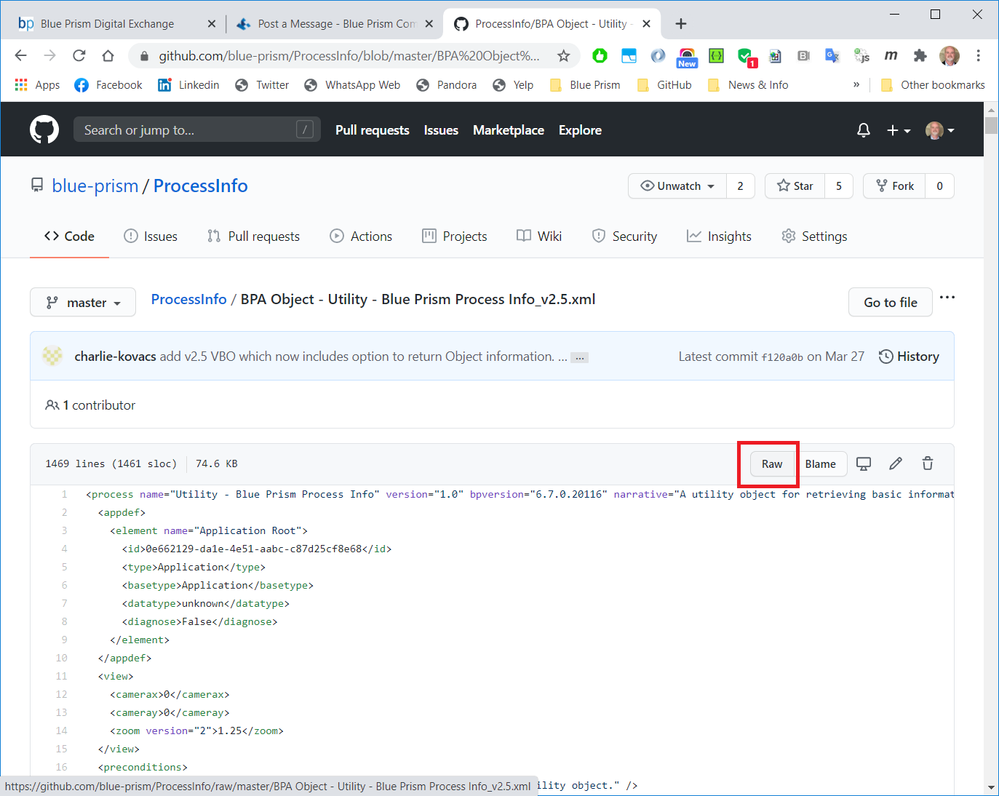Open charlie-kovacs author link
The height and width of the screenshot is (796, 999).
pyautogui.click(x=115, y=356)
